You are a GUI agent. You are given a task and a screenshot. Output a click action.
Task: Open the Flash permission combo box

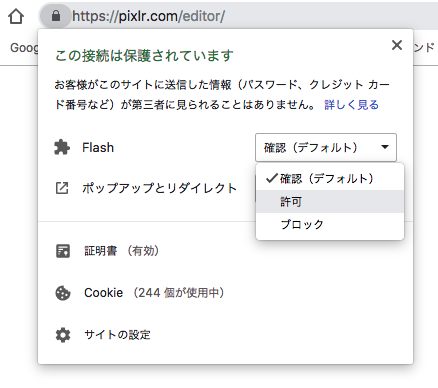coord(326,147)
